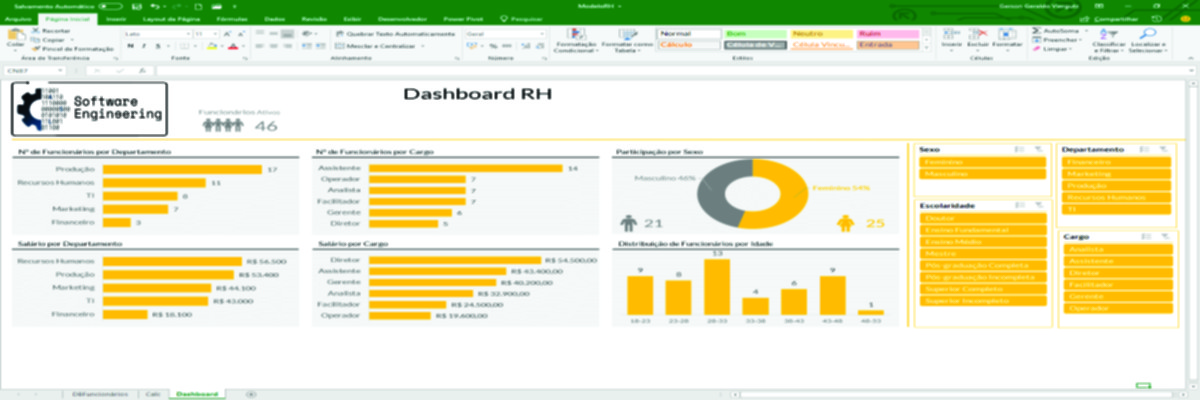Image resolution: width=1200 pixels, height=400 pixels.
Task: Apply the Entrada cell style
Action: [886, 45]
